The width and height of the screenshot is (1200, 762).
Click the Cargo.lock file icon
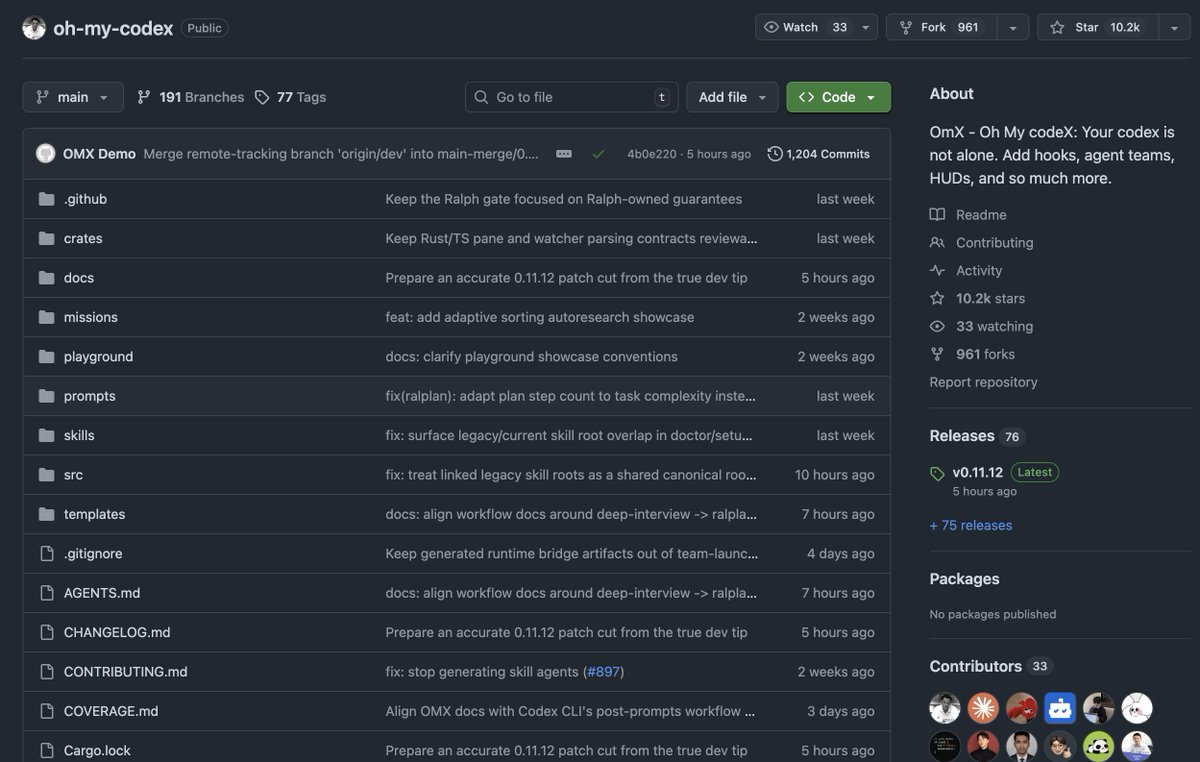point(46,751)
